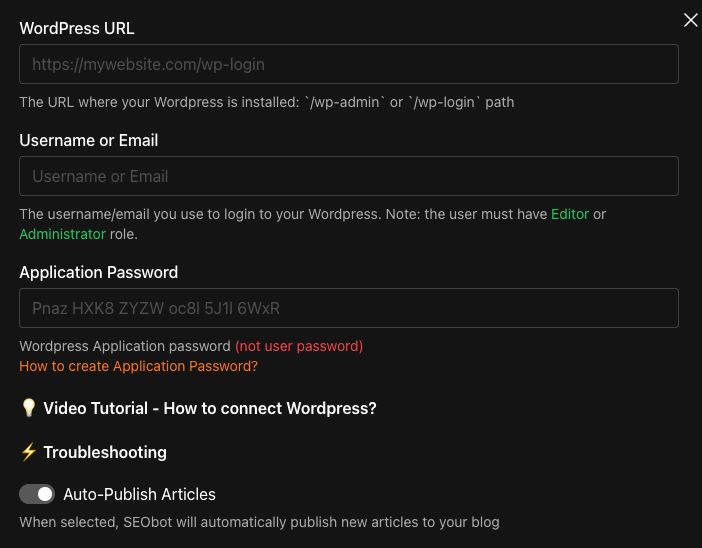Open the green Editor role link
The width and height of the screenshot is (702, 548).
coord(570,214)
